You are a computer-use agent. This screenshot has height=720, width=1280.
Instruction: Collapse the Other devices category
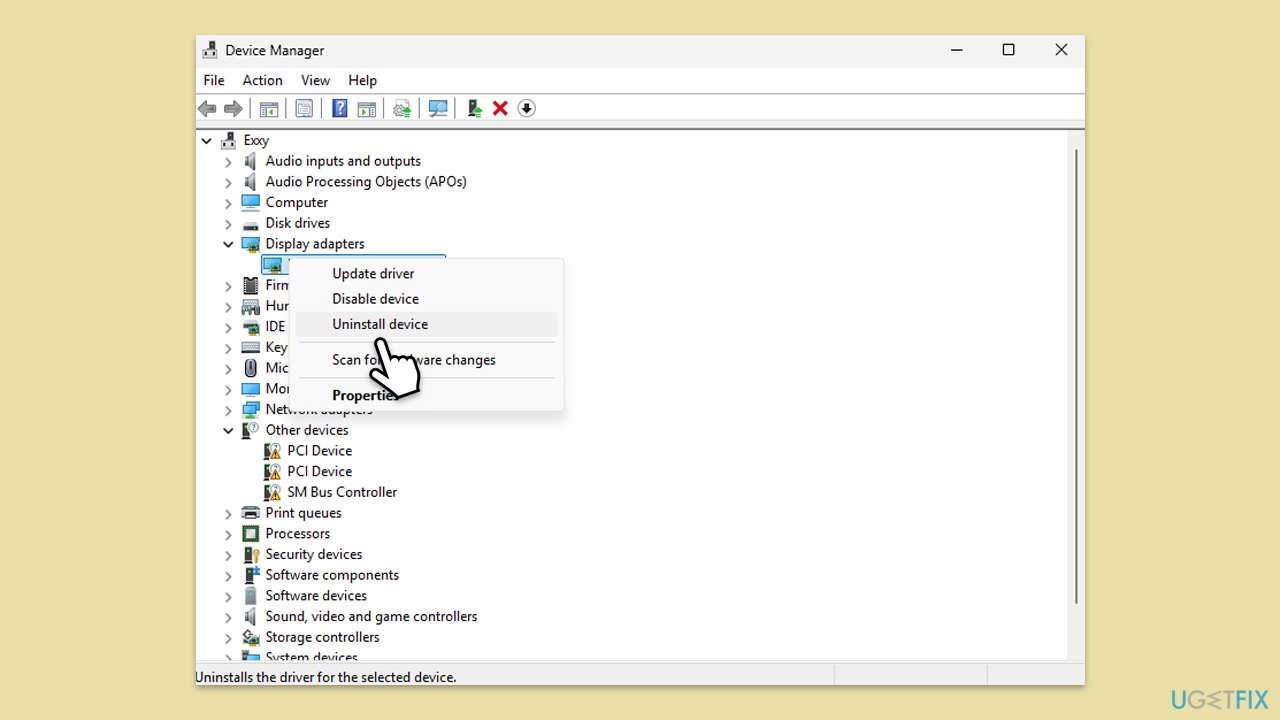(x=228, y=430)
